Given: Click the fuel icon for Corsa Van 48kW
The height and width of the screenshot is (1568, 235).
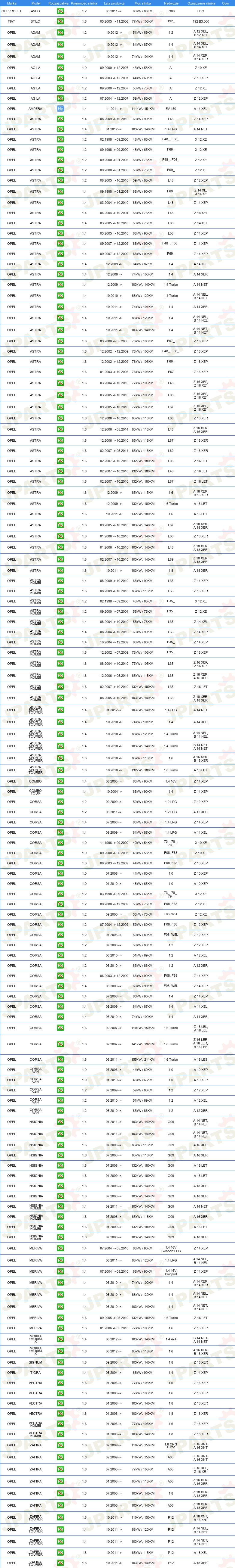Looking at the screenshot, I should [x=60, y=1080].
